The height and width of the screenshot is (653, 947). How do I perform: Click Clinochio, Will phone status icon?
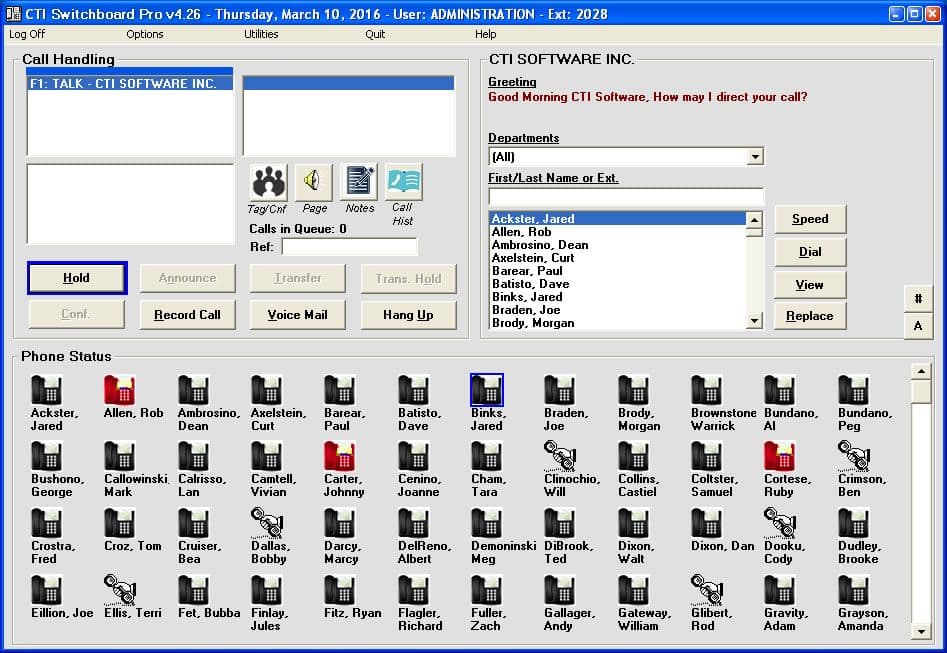click(559, 456)
